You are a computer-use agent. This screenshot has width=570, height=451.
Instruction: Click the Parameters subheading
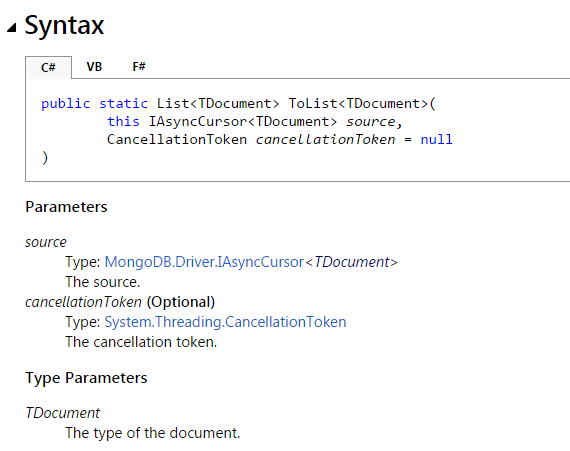66,207
